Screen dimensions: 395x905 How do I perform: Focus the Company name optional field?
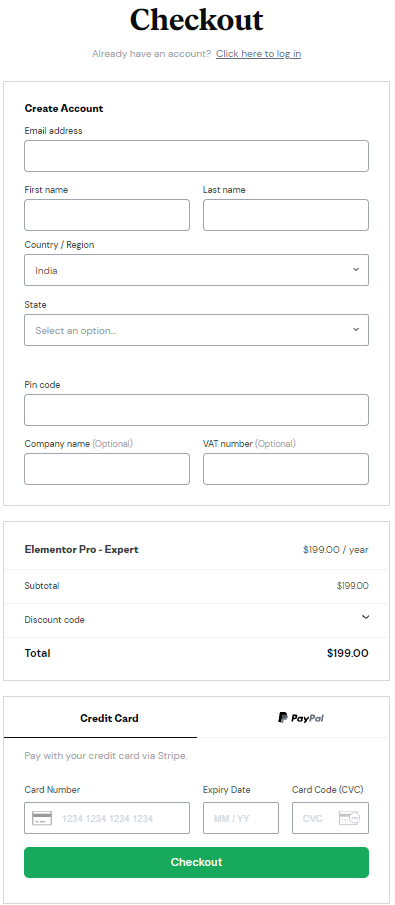[x=107, y=469]
